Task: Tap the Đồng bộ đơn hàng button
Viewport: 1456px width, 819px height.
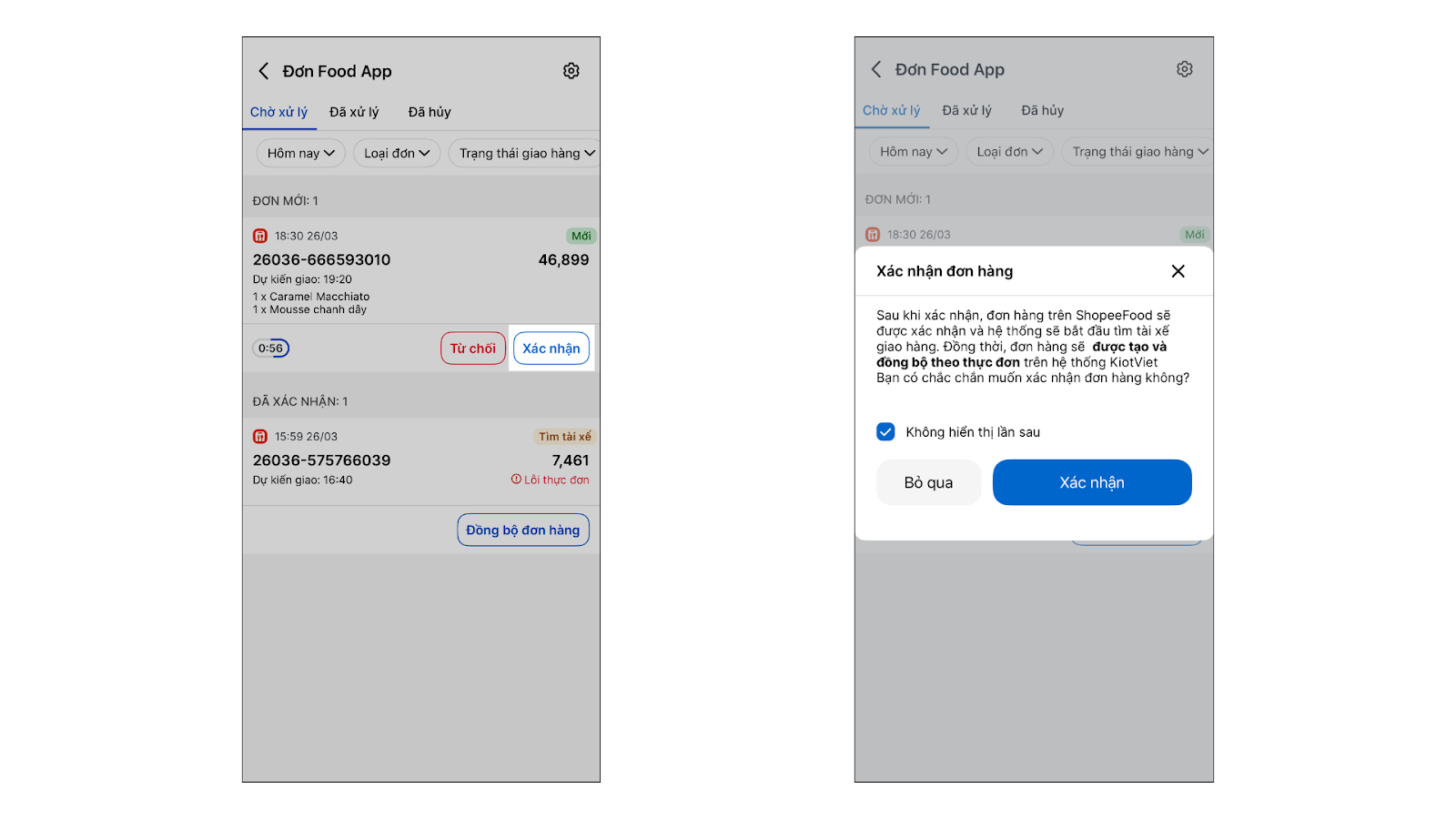Action: tap(522, 530)
